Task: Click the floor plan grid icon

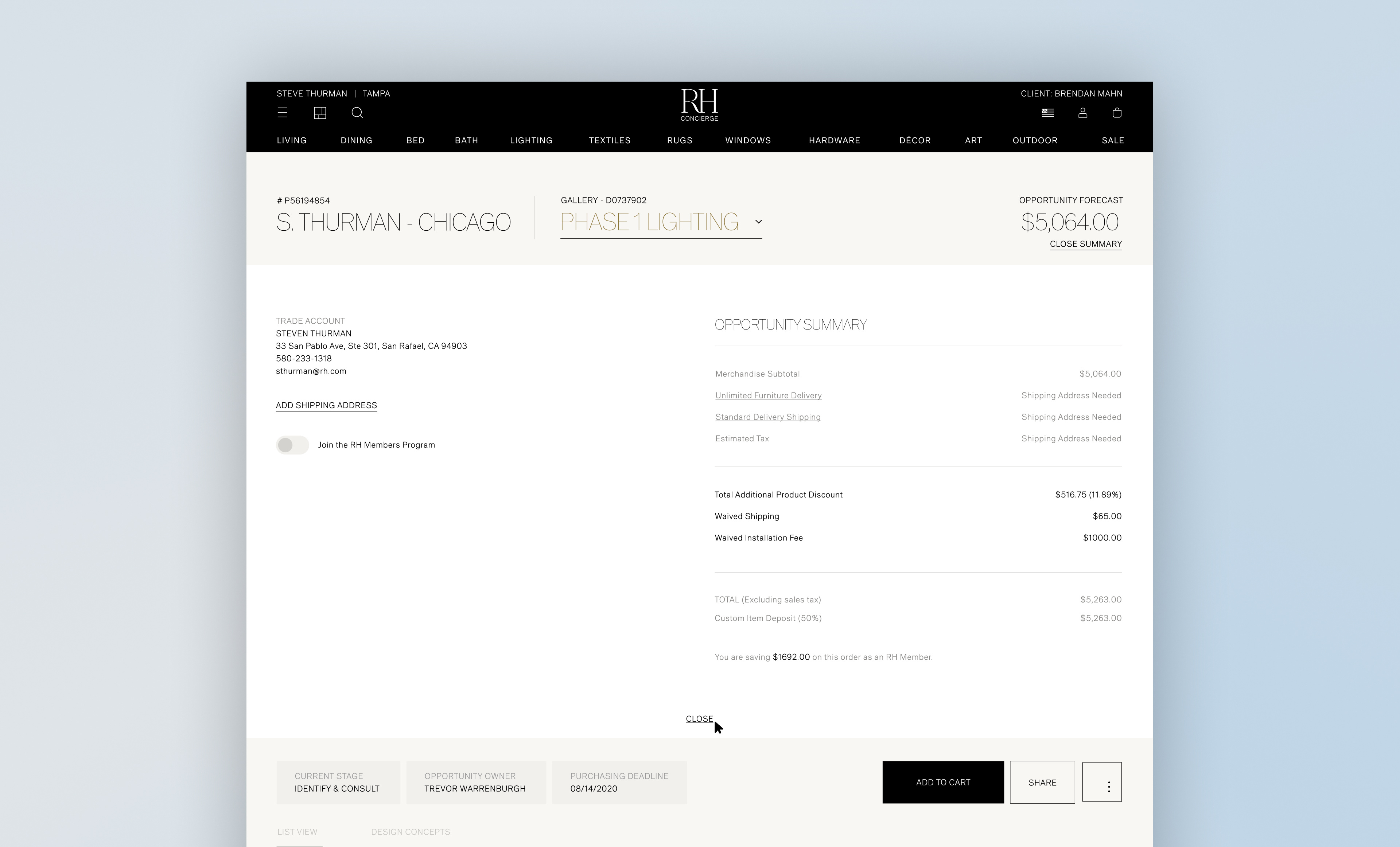Action: 320,113
